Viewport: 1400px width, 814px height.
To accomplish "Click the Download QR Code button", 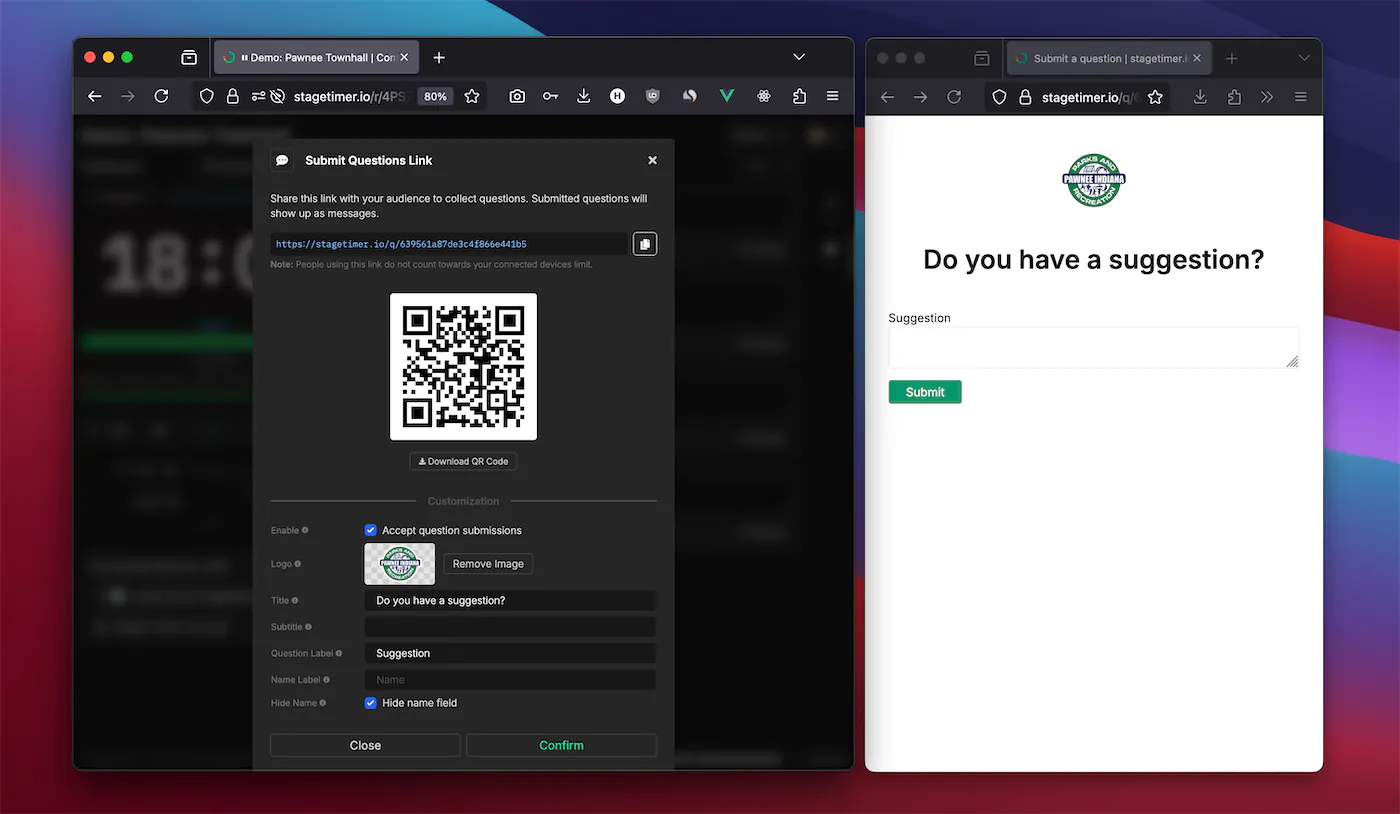I will 463,461.
